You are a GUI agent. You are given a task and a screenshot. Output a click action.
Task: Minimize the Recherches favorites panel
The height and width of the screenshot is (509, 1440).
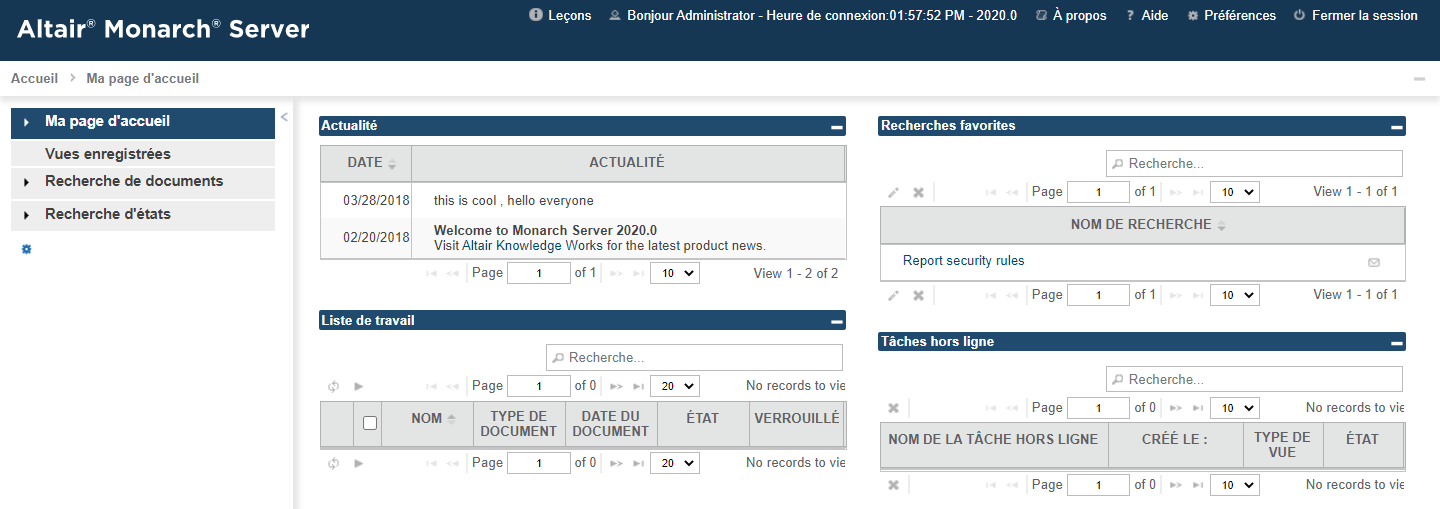click(1396, 126)
